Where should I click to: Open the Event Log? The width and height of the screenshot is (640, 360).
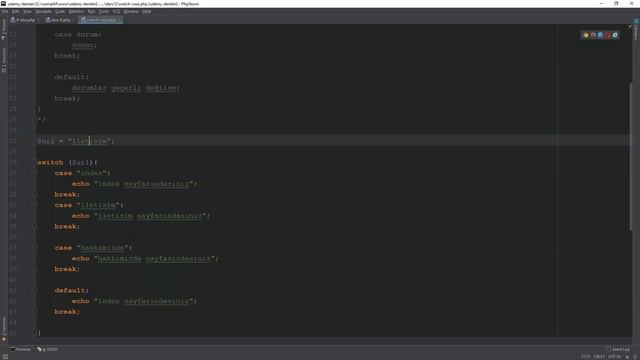[618, 349]
